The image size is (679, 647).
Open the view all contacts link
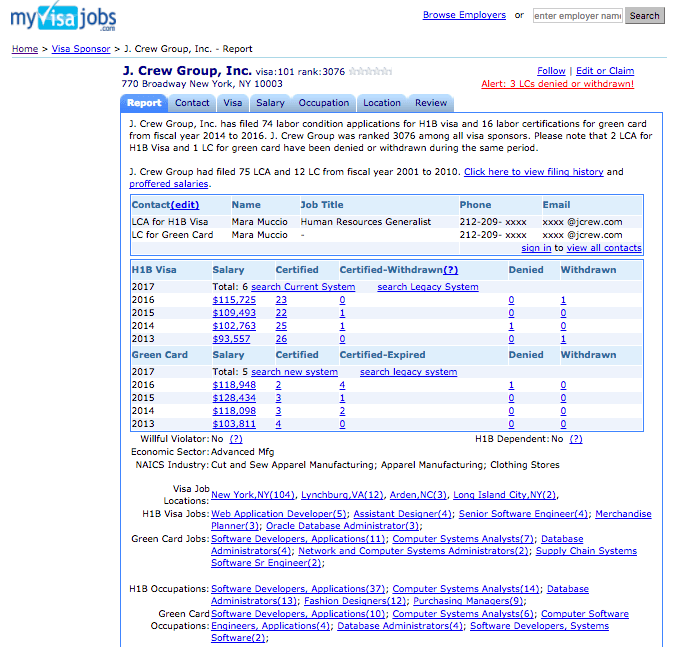click(x=604, y=248)
